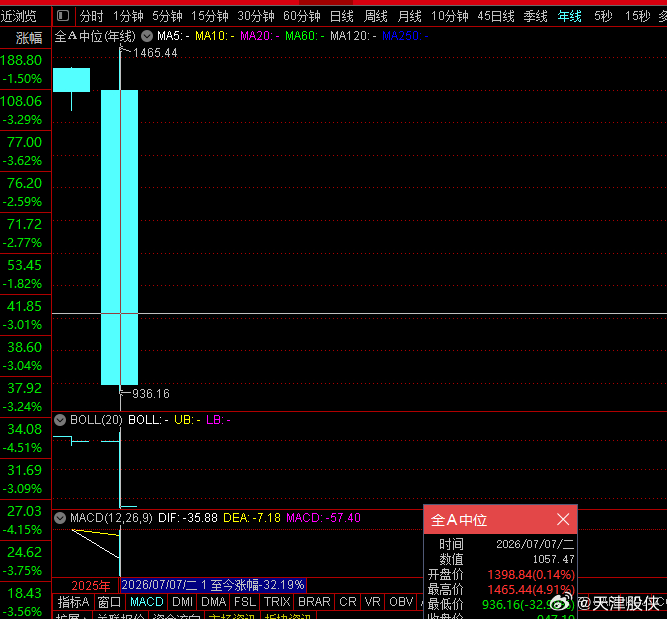
Task: Click the panel layout icon beside 分时
Action: pyautogui.click(x=63, y=16)
